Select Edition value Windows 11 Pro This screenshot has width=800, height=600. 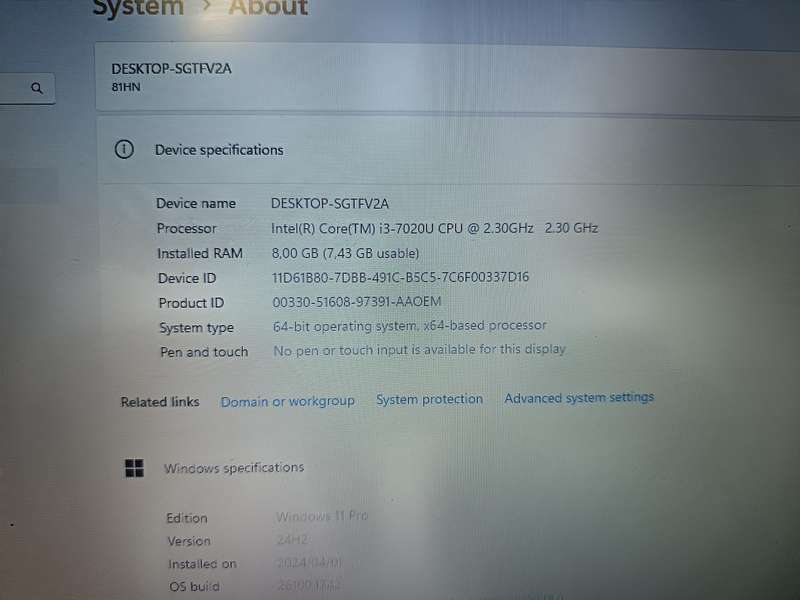tap(322, 516)
